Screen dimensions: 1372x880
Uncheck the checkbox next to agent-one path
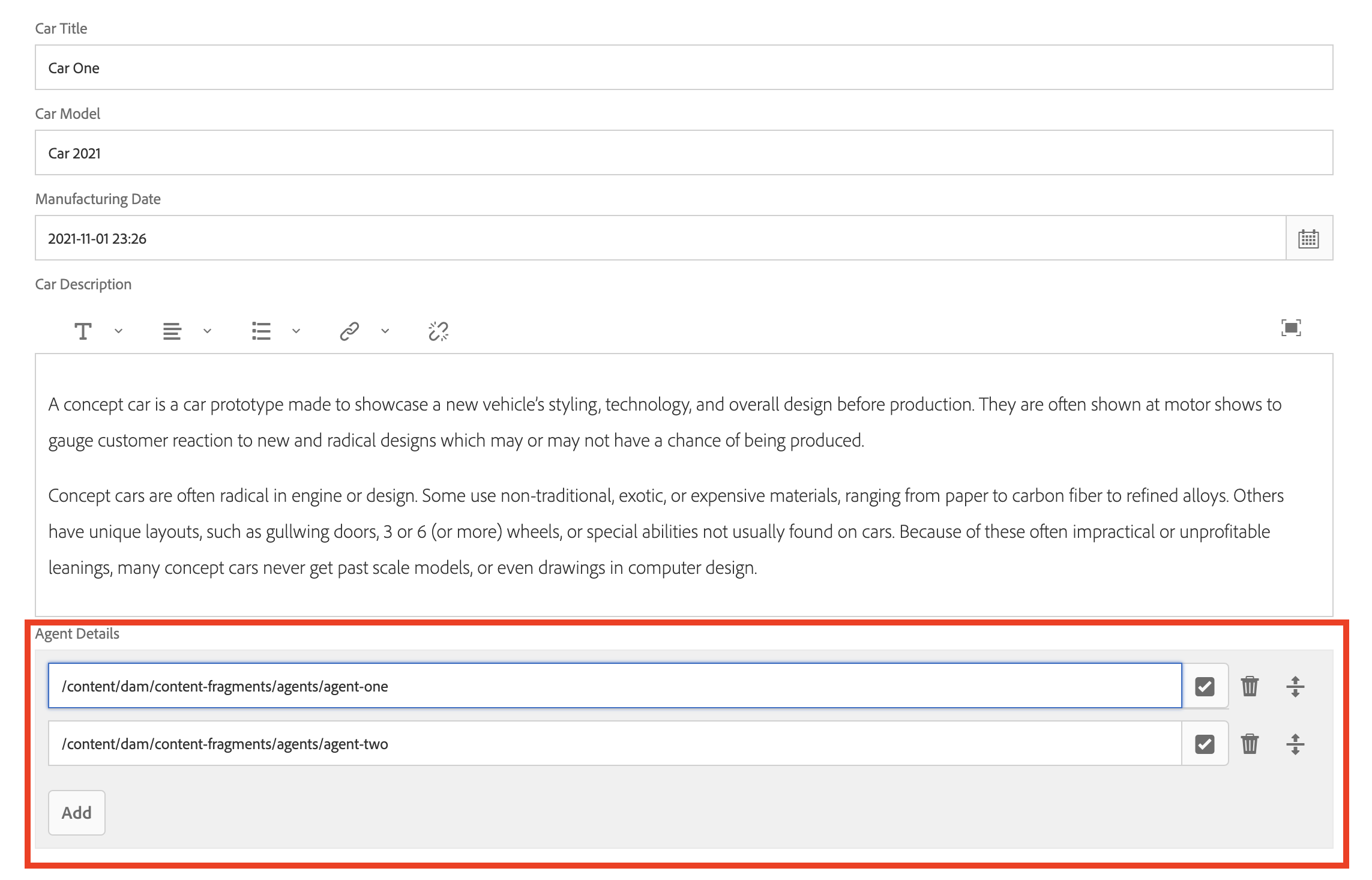1204,686
